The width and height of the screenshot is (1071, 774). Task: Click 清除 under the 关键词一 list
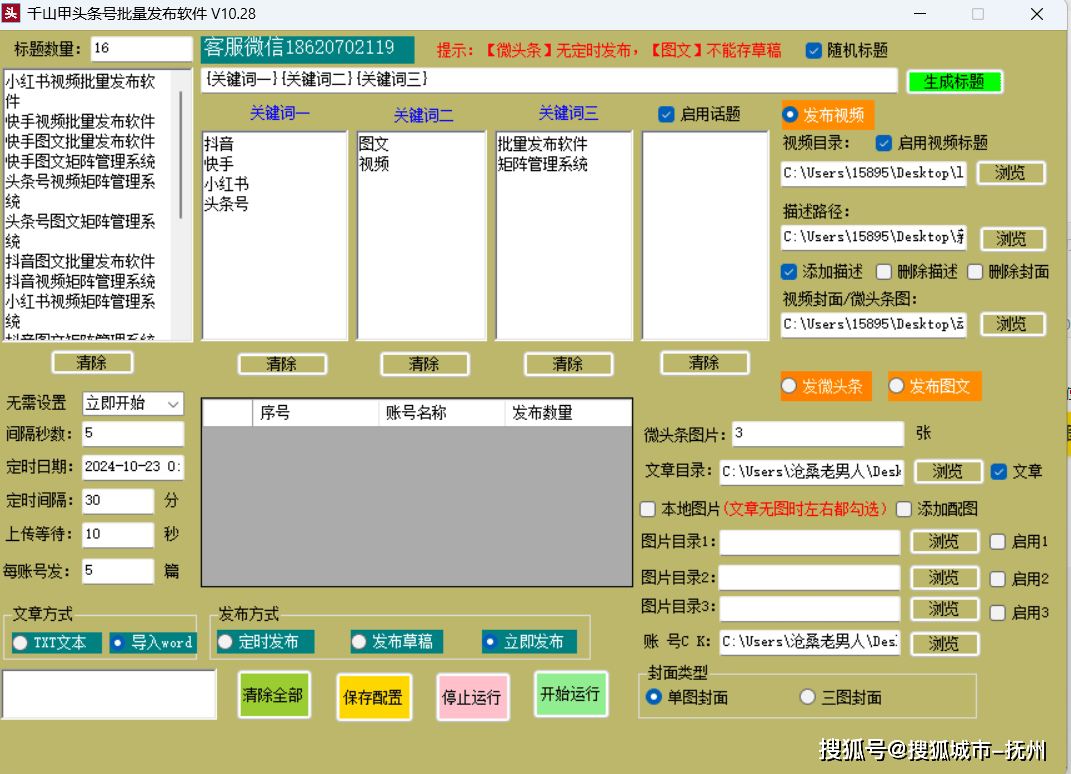pyautogui.click(x=281, y=364)
